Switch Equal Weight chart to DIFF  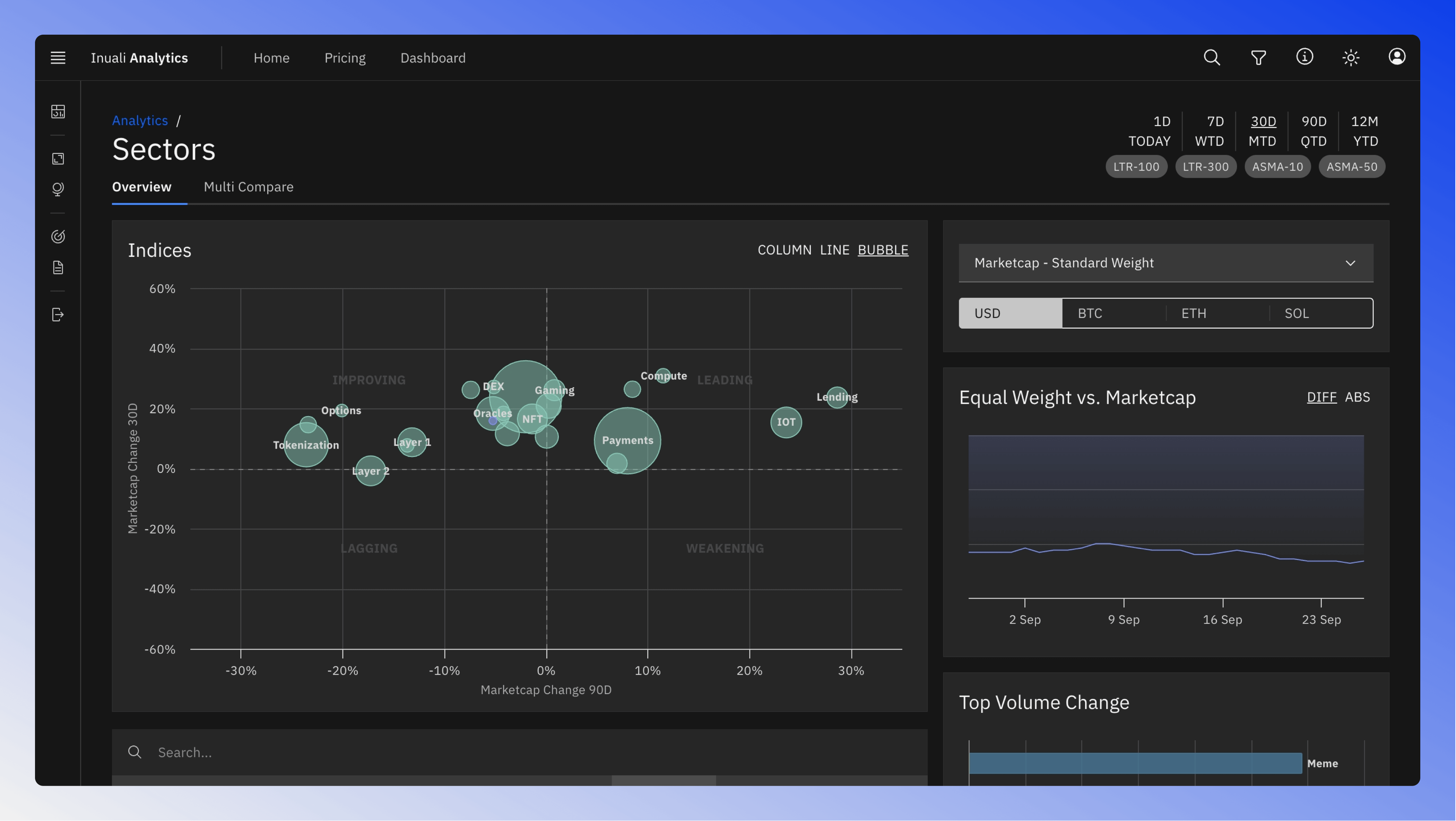1321,397
